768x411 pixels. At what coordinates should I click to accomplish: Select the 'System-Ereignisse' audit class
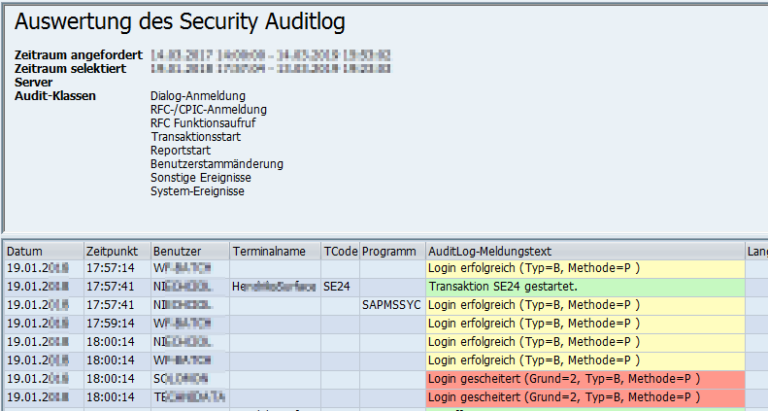tap(197, 191)
